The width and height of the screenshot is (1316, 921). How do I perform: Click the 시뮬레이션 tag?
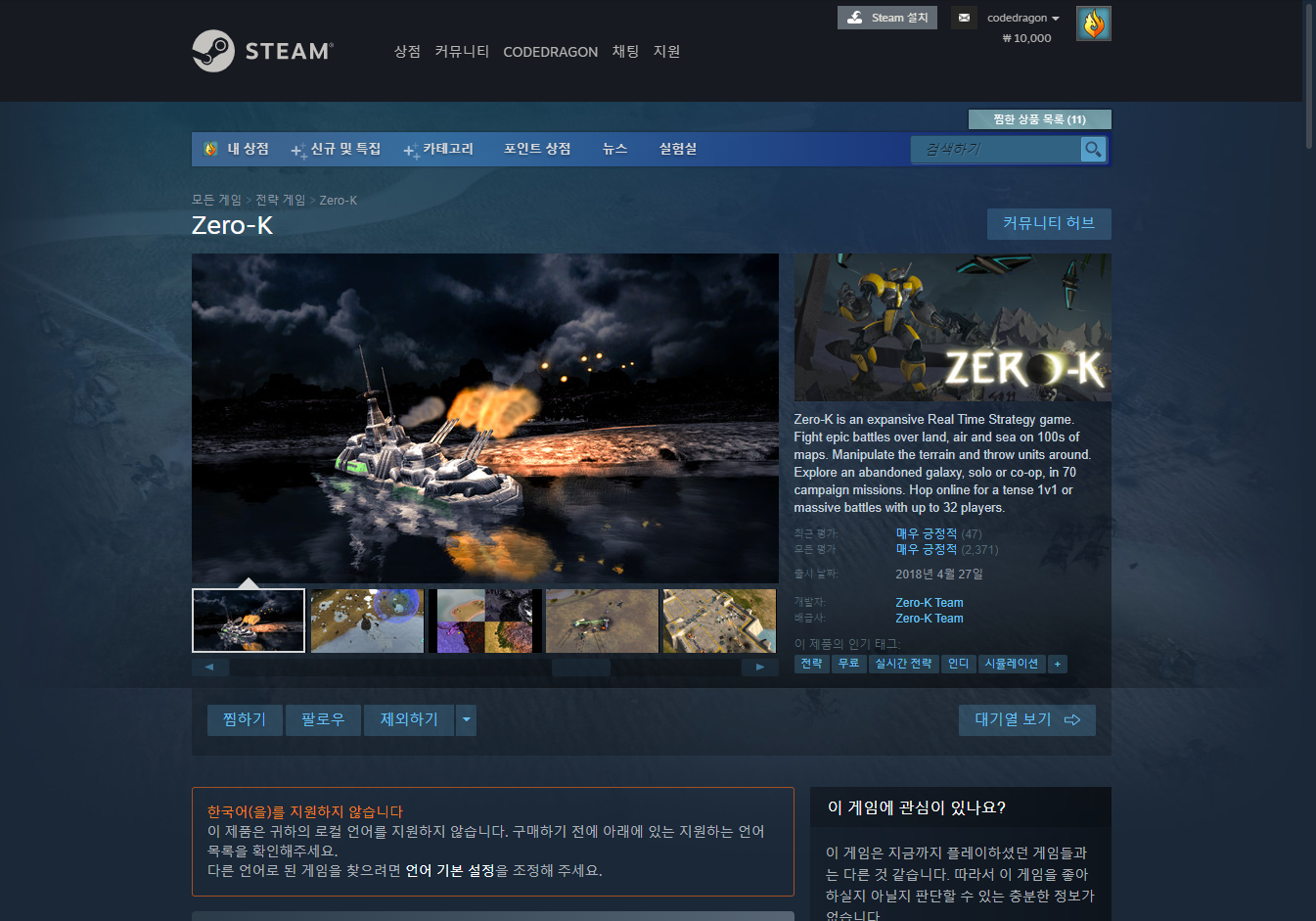1012,664
